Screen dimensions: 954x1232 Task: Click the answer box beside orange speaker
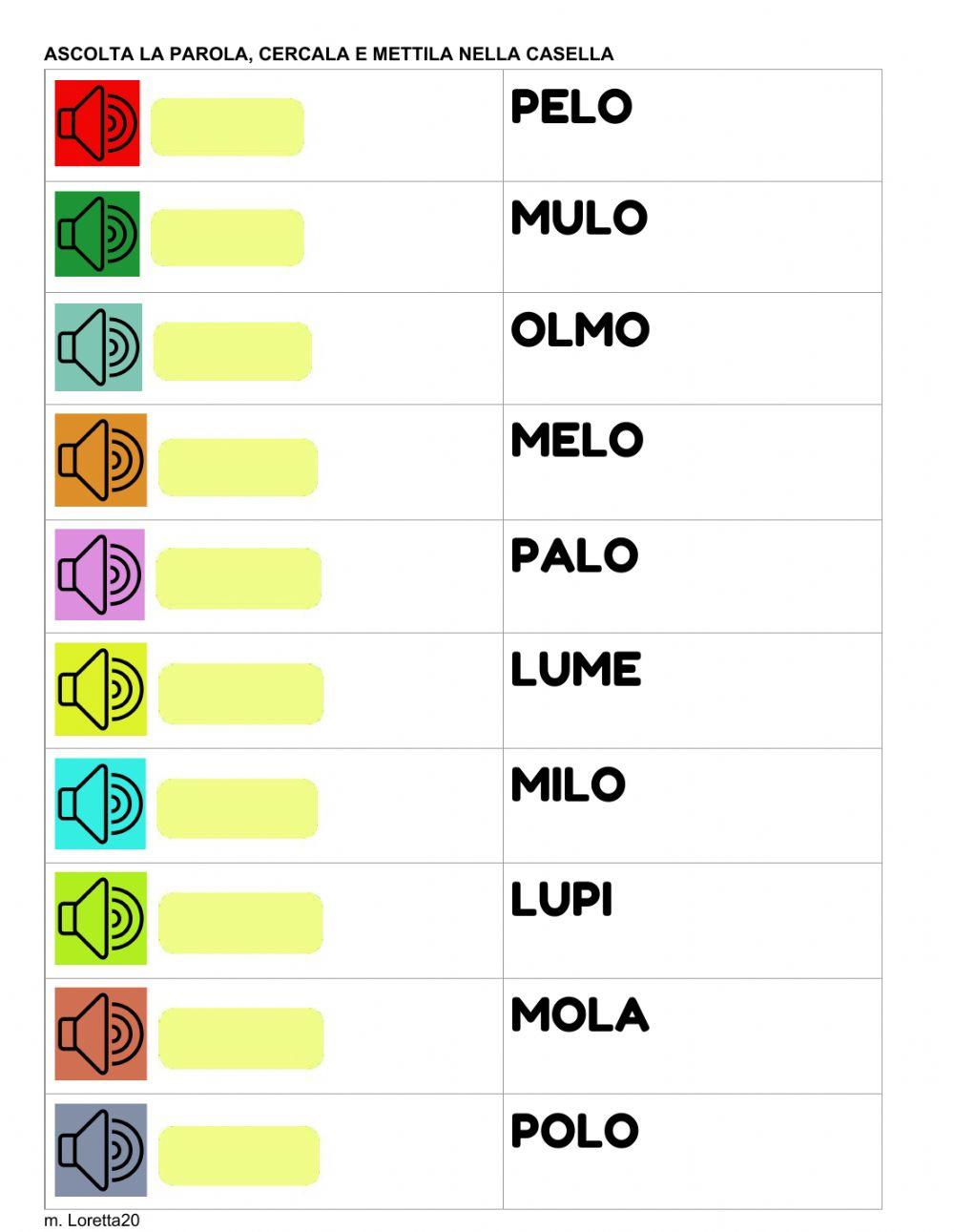tap(238, 468)
